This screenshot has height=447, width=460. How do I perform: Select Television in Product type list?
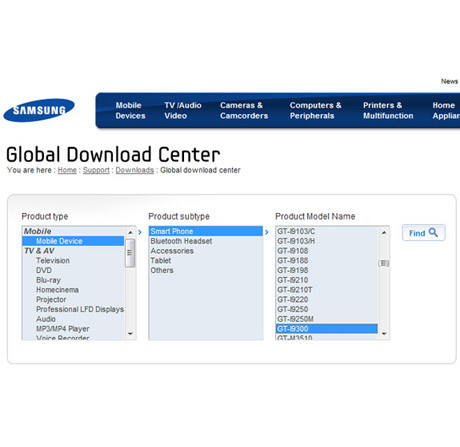pyautogui.click(x=73, y=260)
